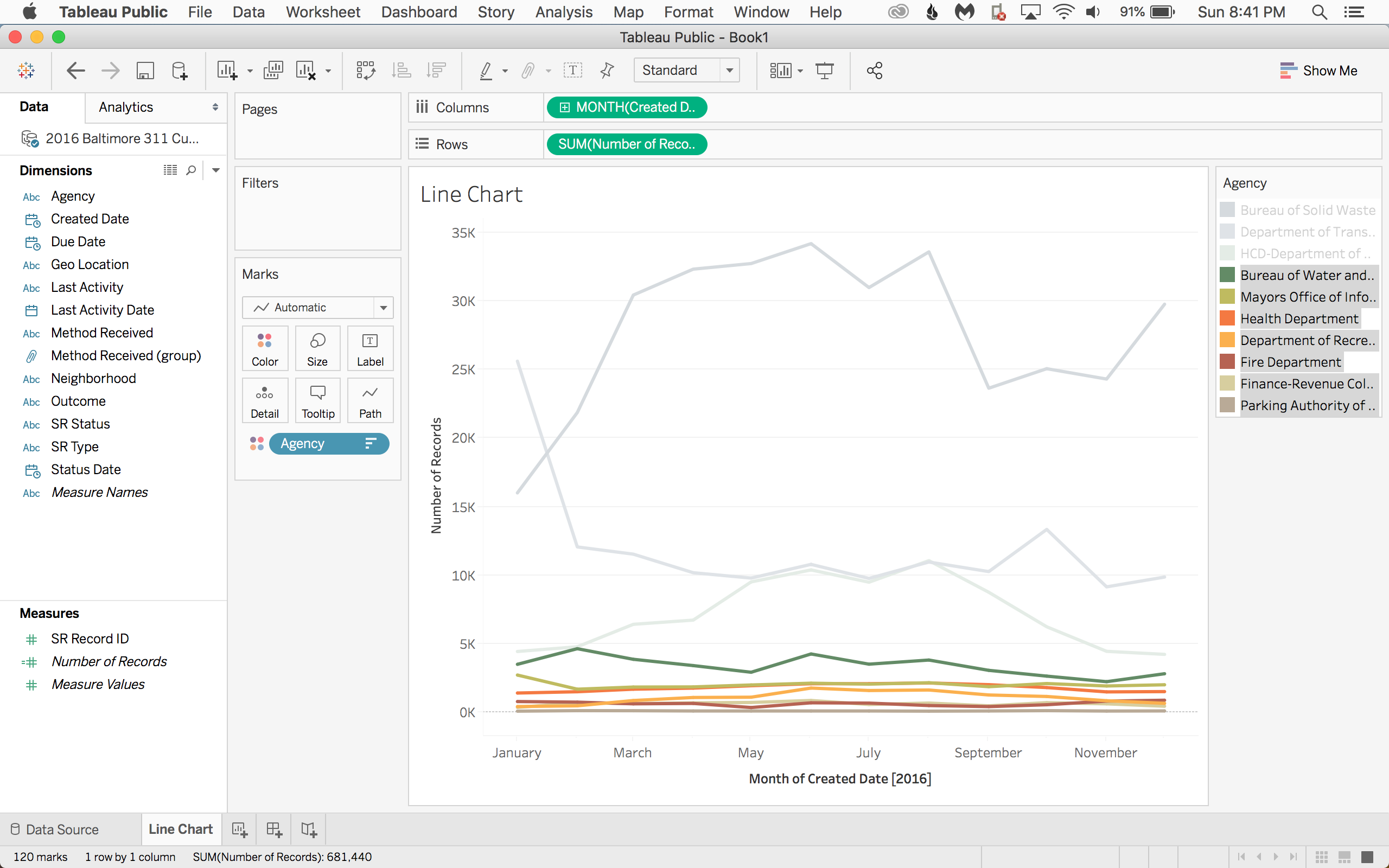Click the Agency color pill on Marks

pos(329,444)
